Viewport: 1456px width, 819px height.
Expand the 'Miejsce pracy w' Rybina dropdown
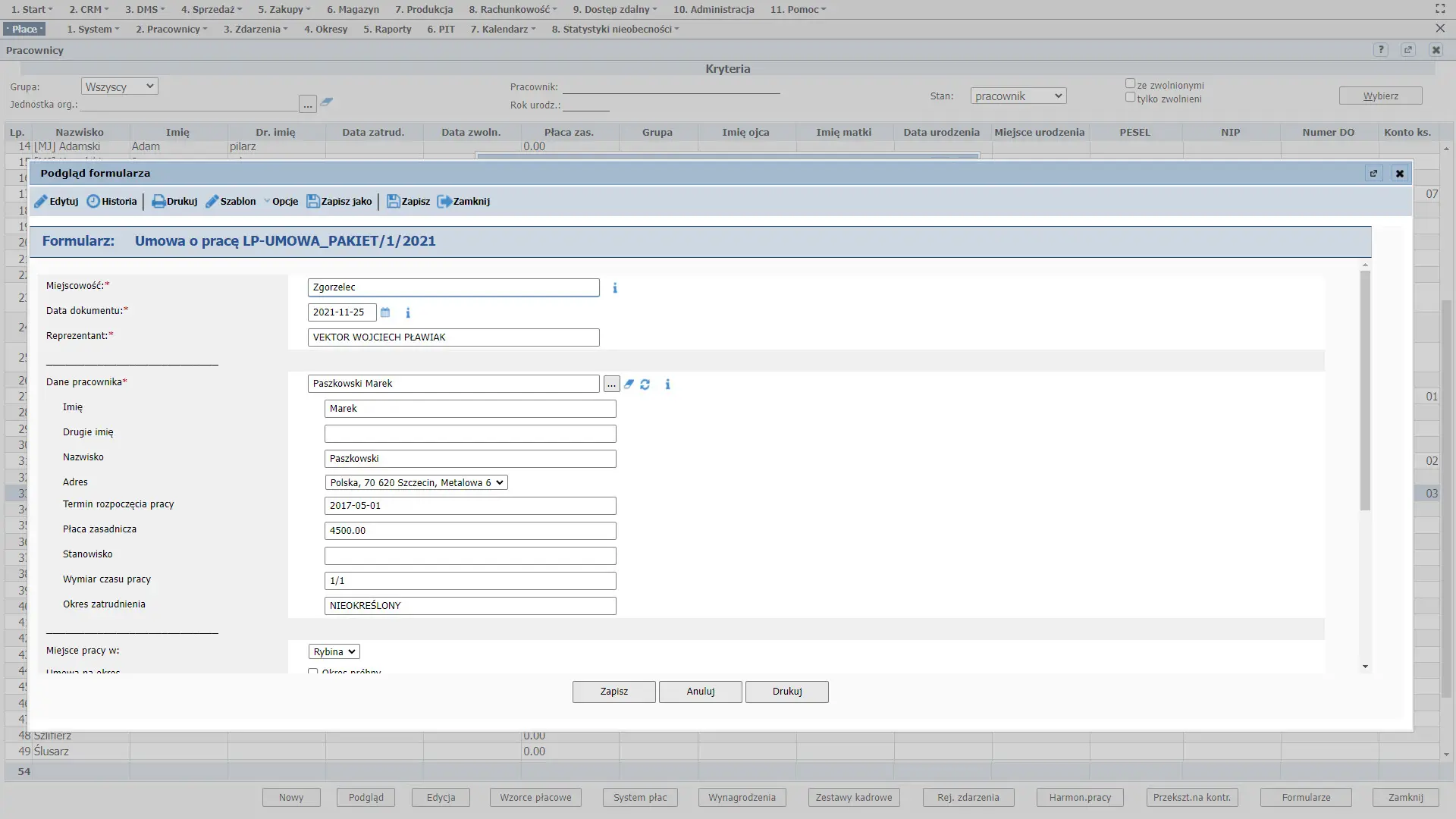pyautogui.click(x=334, y=652)
